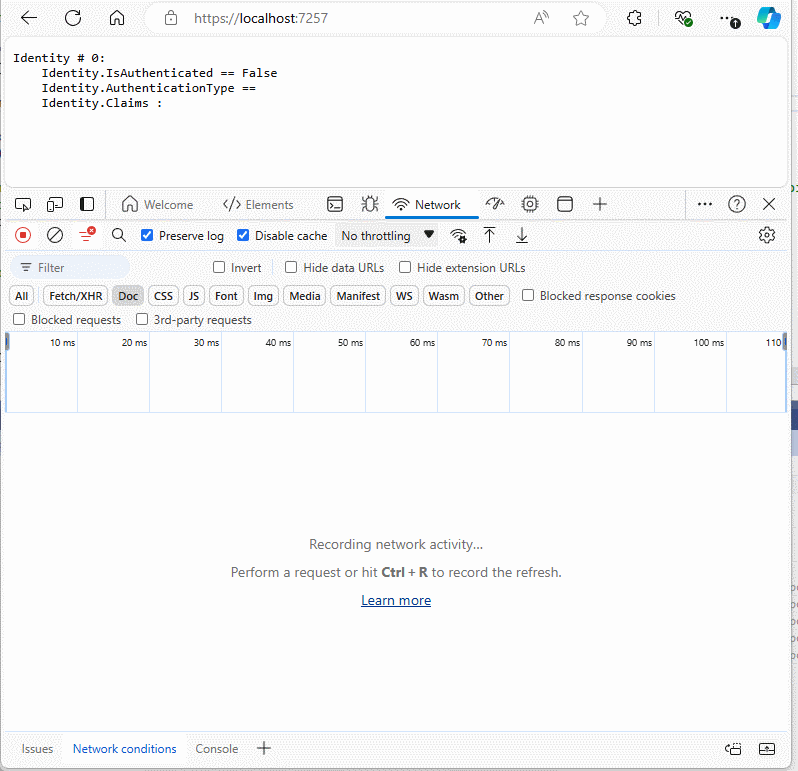The image size is (798, 771).
Task: Open the Network conditions quick view tab
Action: 125,749
